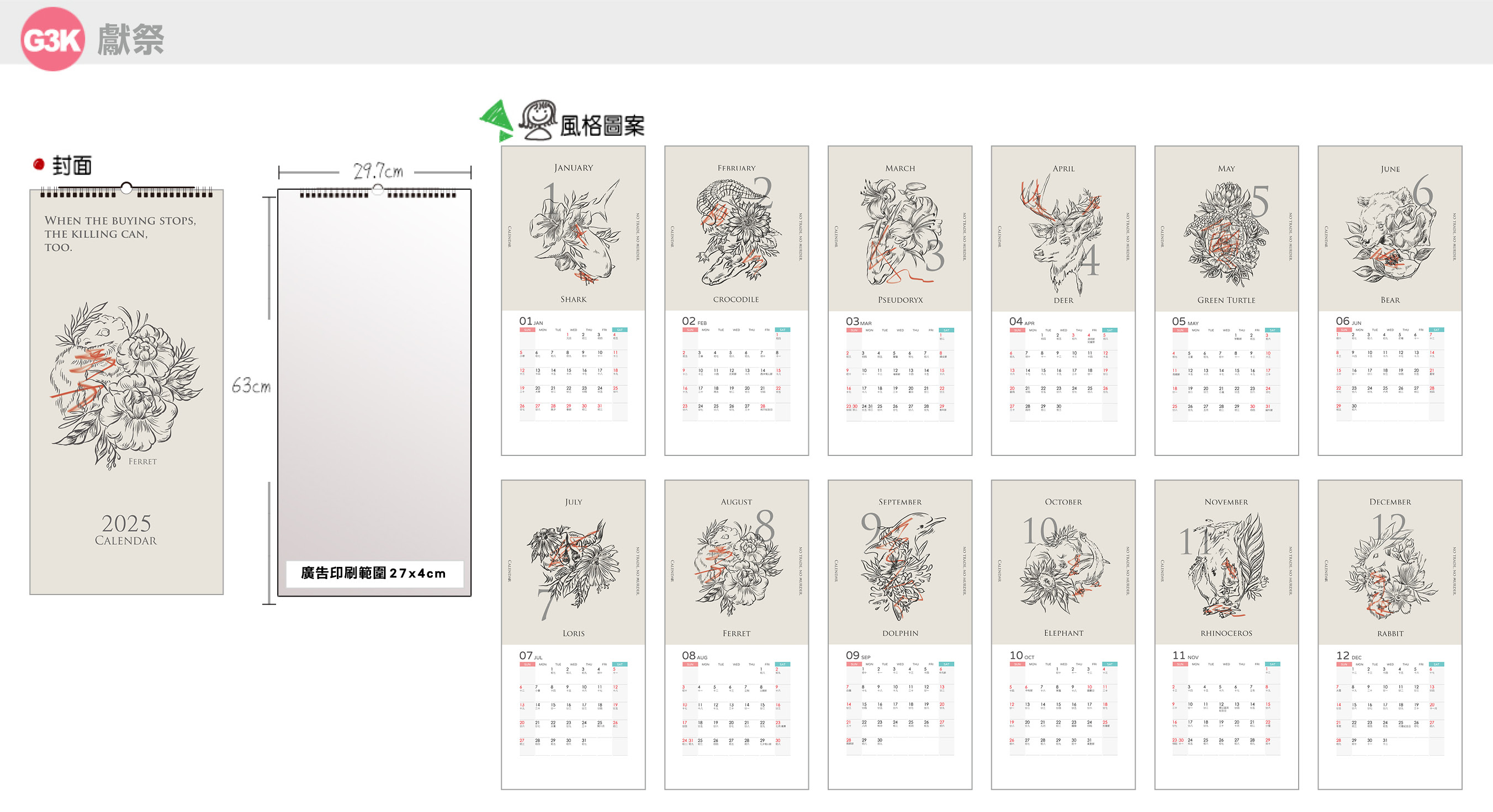
Task: Select the February Crocodile calendar page
Action: [737, 300]
